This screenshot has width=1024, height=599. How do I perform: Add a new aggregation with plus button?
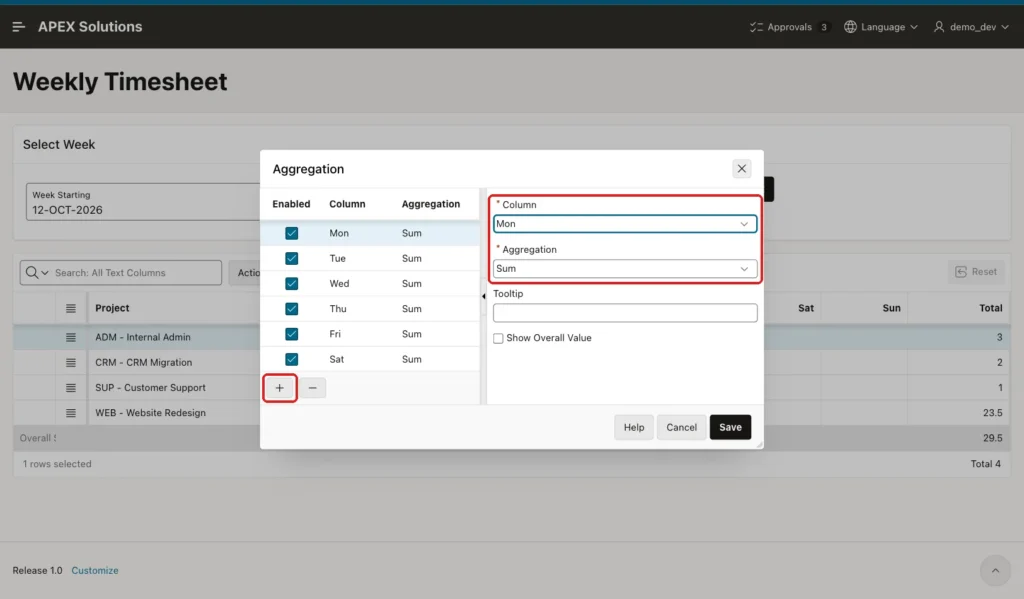(280, 388)
